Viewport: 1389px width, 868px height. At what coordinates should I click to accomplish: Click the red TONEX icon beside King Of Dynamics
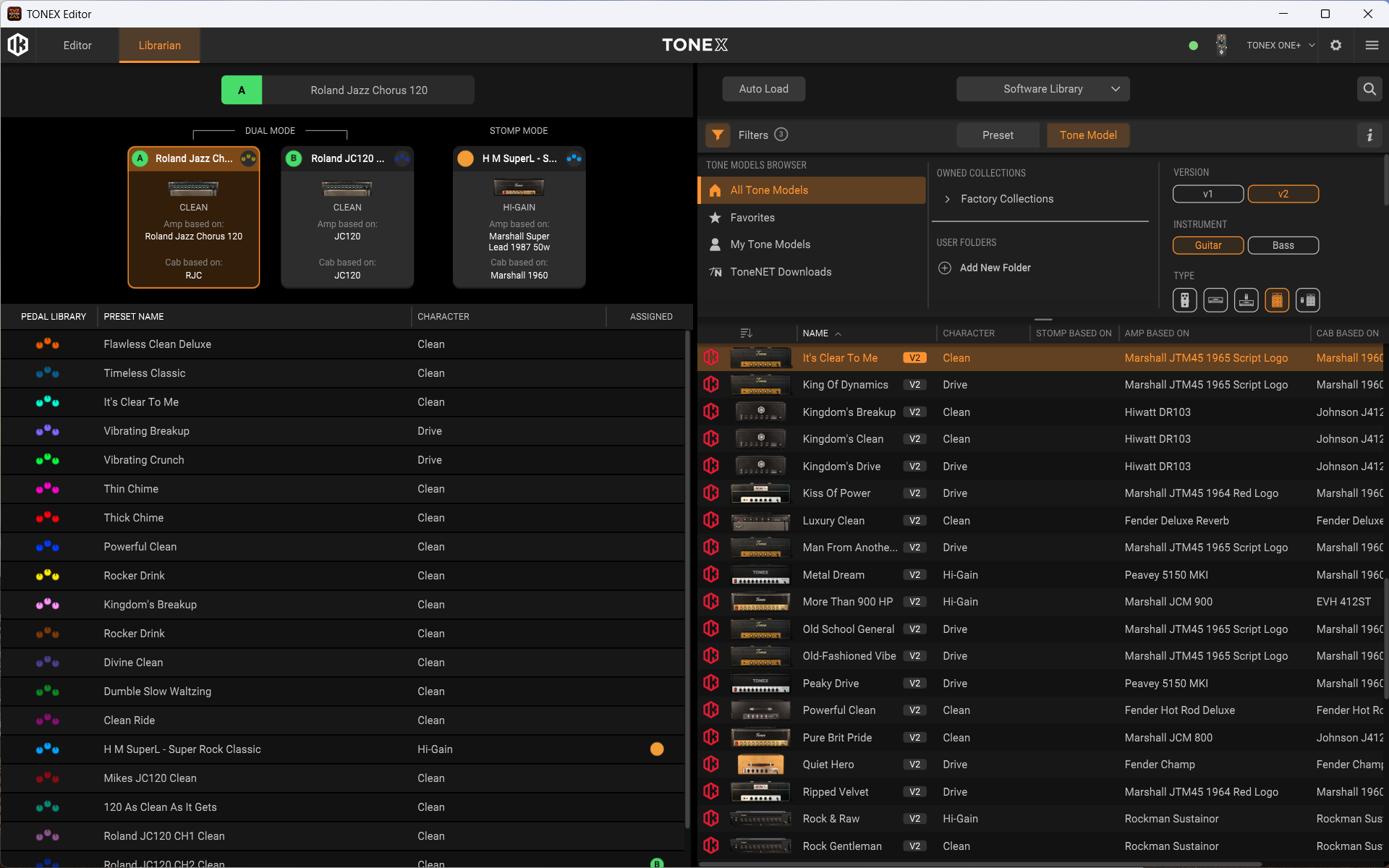711,385
